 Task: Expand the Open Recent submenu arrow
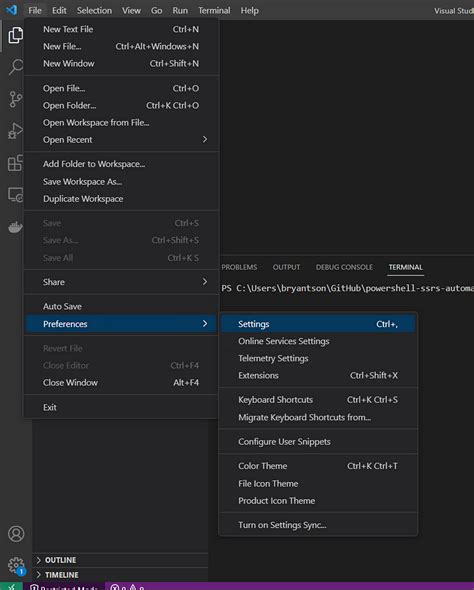(205, 140)
